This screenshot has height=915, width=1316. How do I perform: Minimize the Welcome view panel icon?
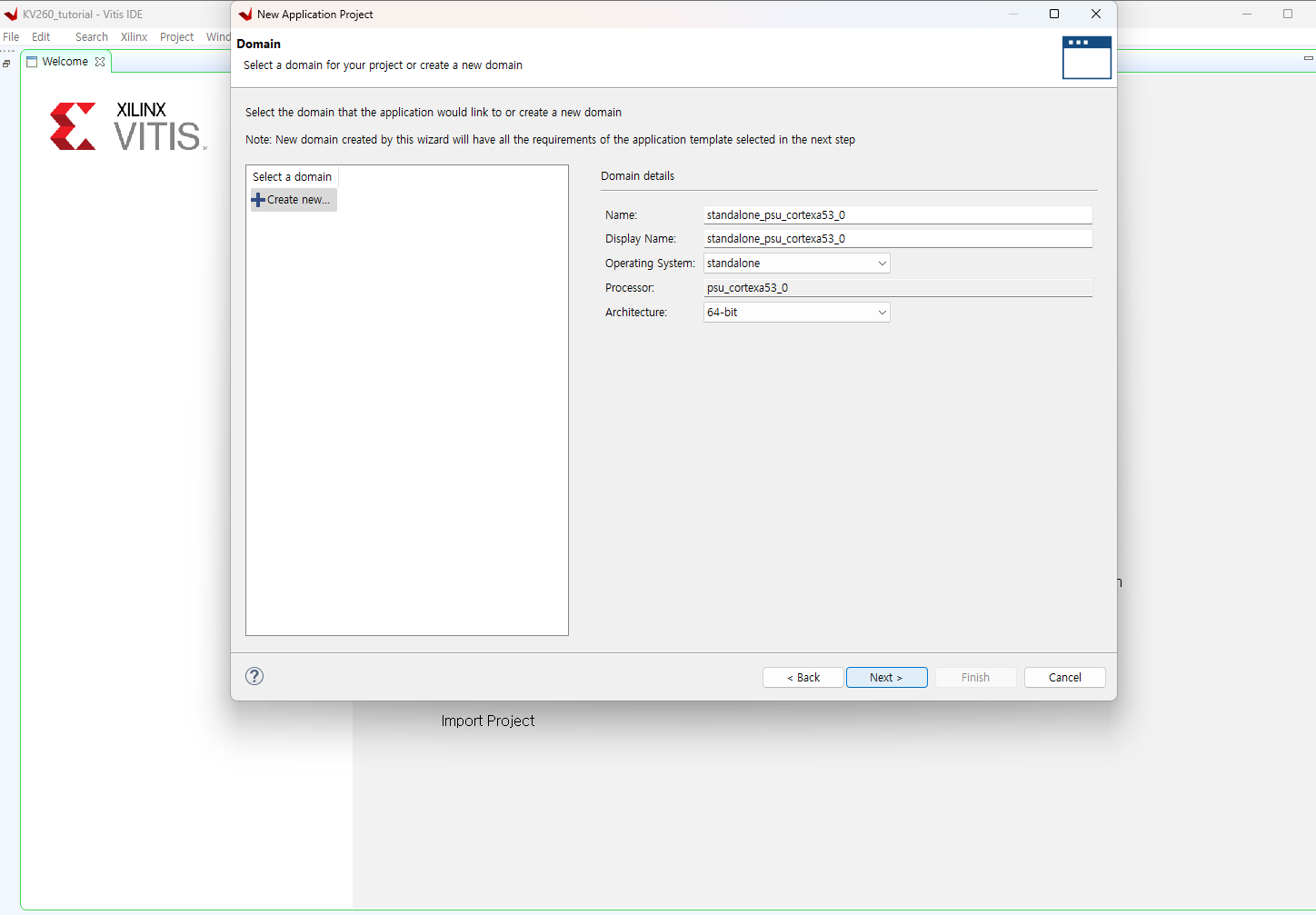(x=1309, y=58)
